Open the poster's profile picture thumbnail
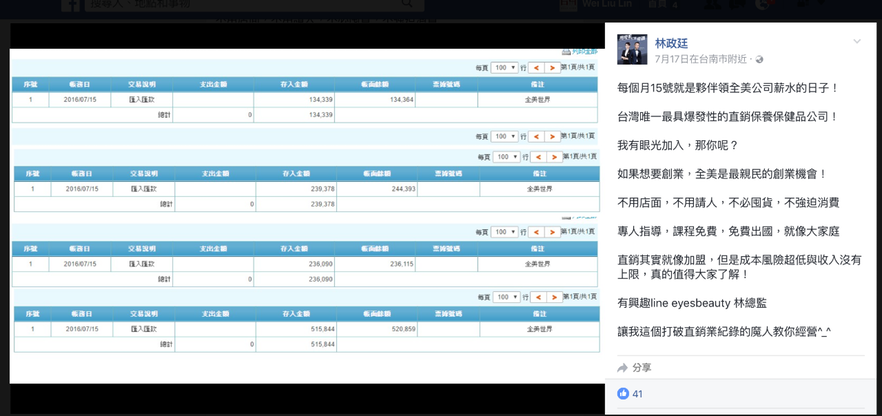The height and width of the screenshot is (416, 882). (632, 49)
